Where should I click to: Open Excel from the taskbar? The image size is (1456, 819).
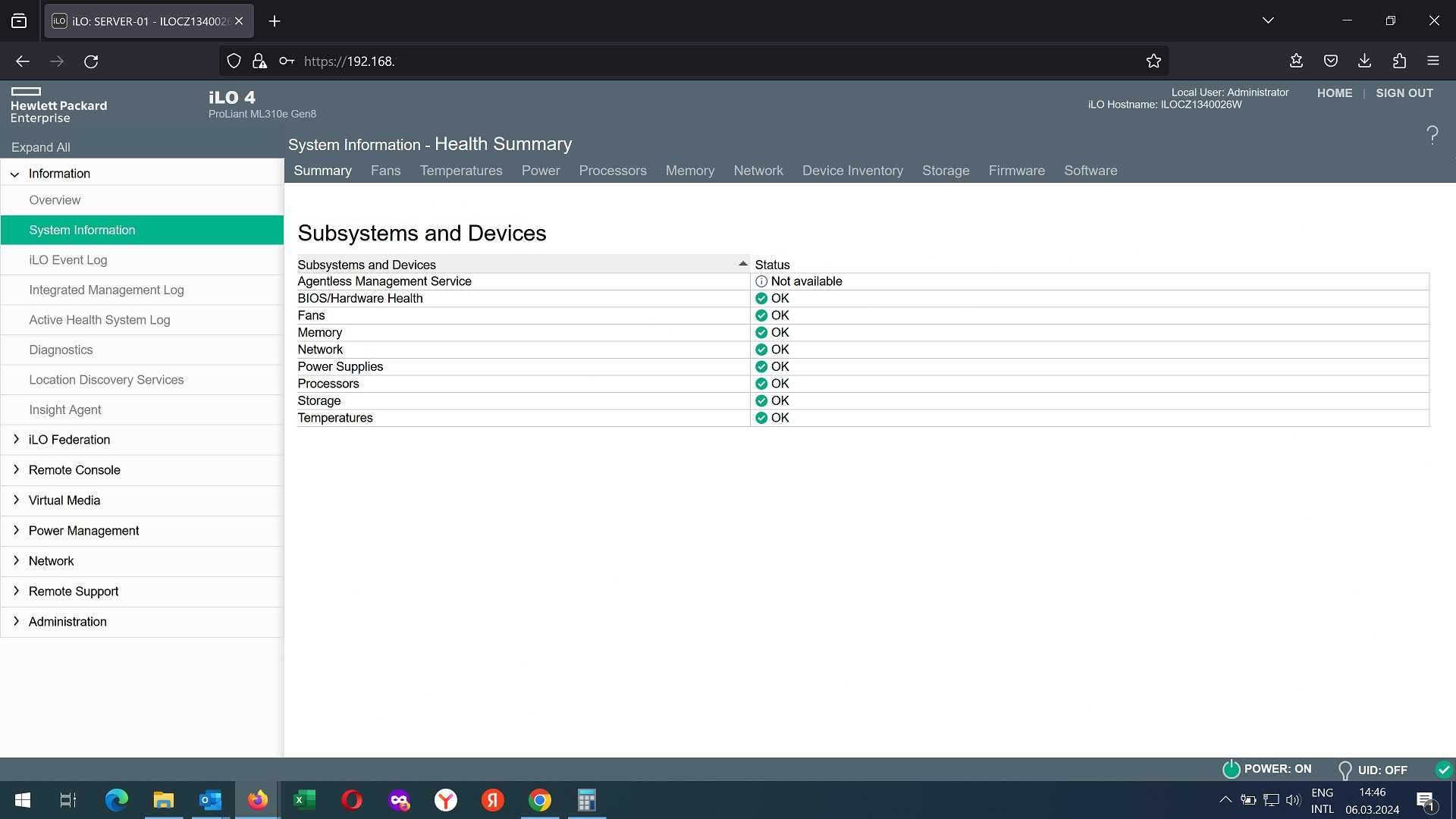[x=304, y=800]
